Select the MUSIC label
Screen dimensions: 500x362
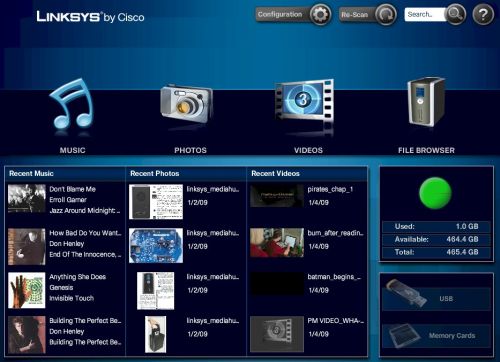tap(72, 150)
